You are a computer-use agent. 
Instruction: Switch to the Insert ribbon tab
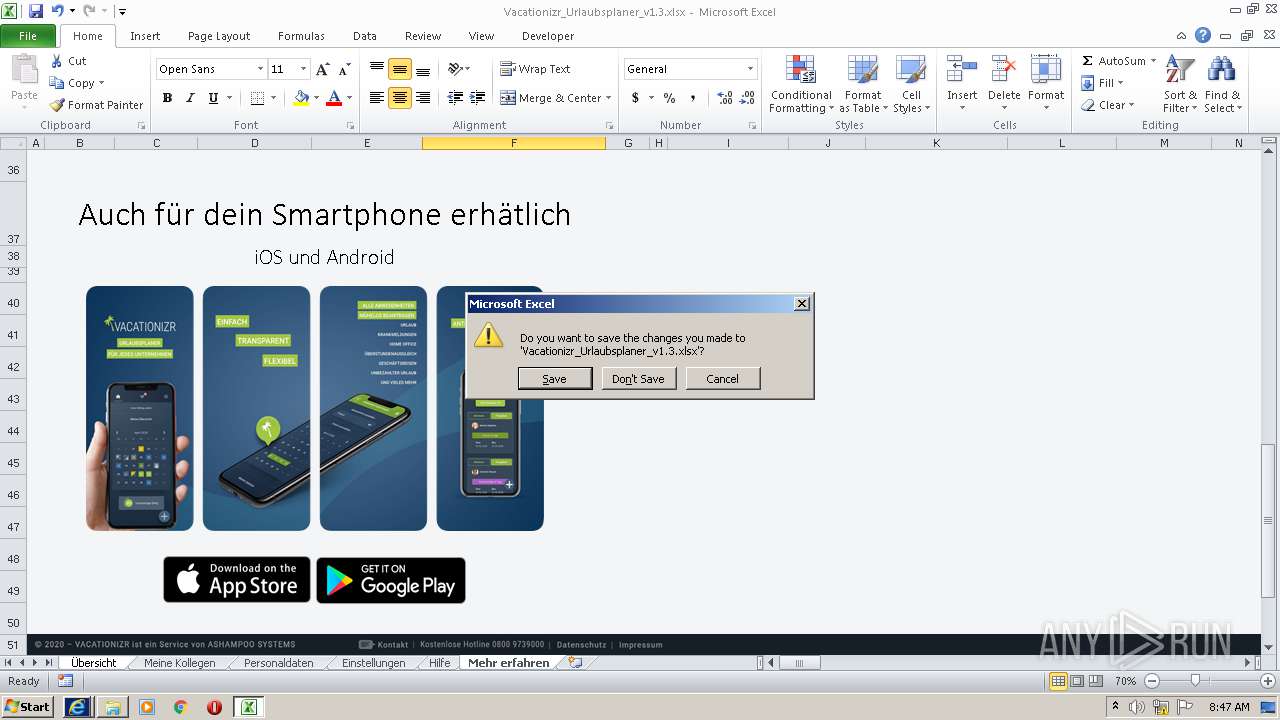(145, 36)
